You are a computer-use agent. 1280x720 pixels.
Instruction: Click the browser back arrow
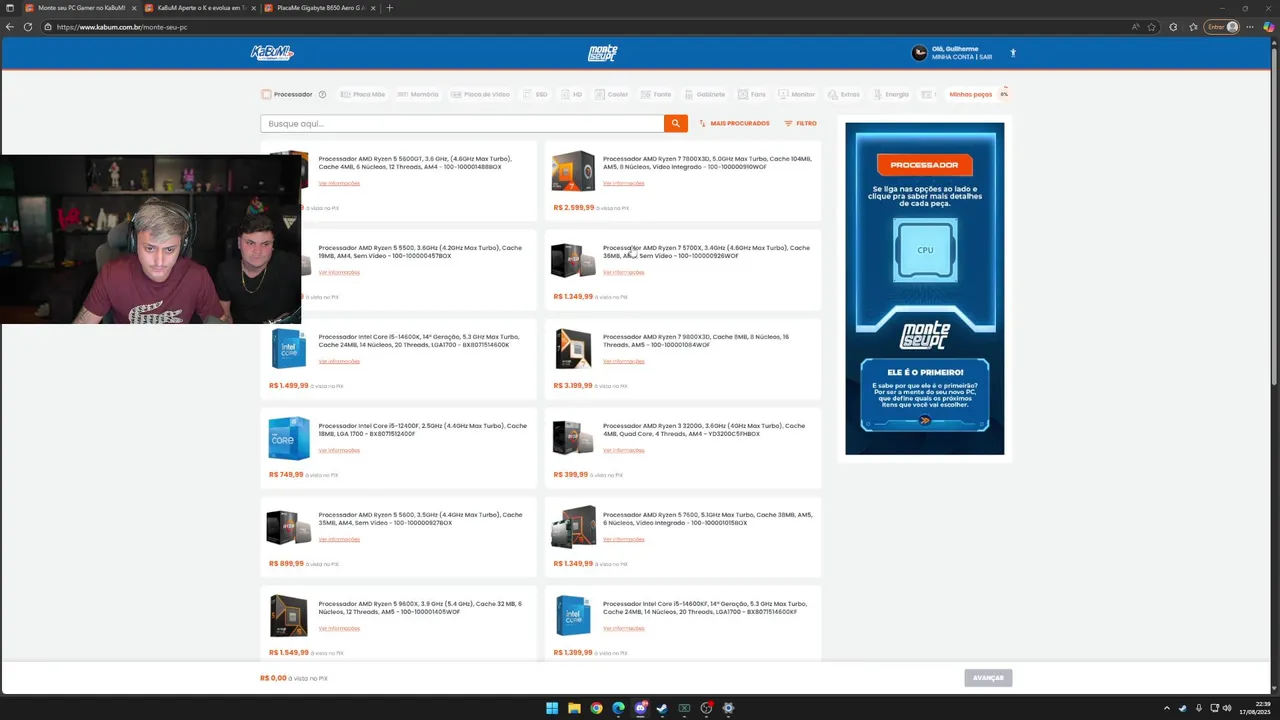[x=10, y=27]
